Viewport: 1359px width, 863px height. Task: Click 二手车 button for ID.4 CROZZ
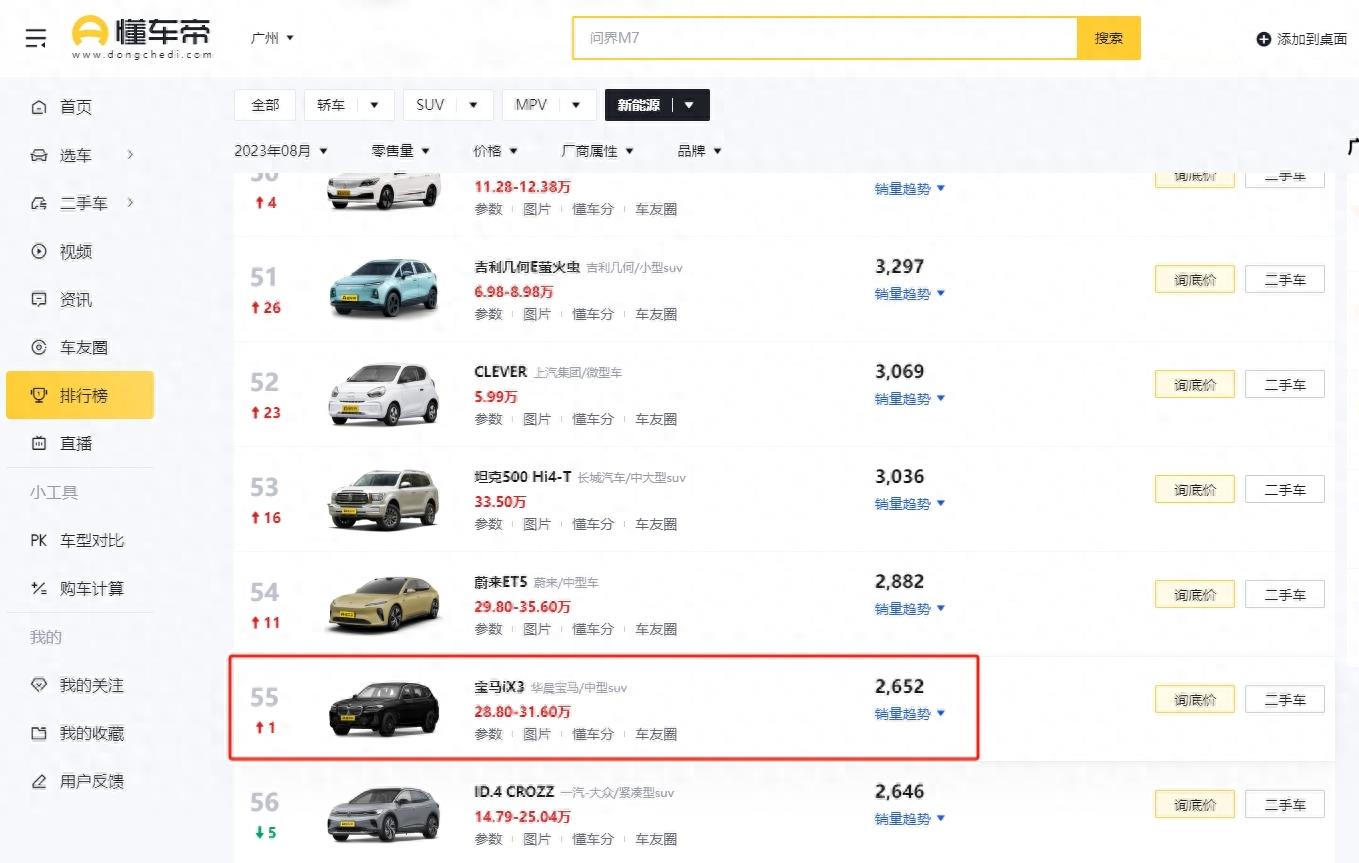tap(1285, 804)
